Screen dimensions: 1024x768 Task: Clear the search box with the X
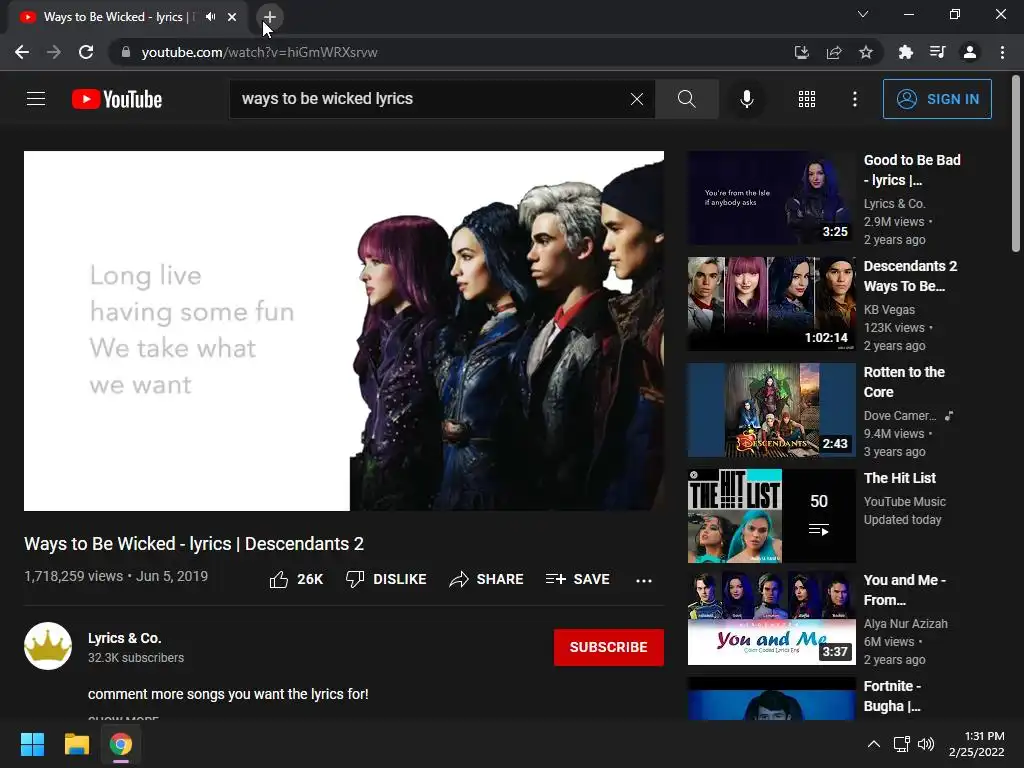pyautogui.click(x=637, y=99)
